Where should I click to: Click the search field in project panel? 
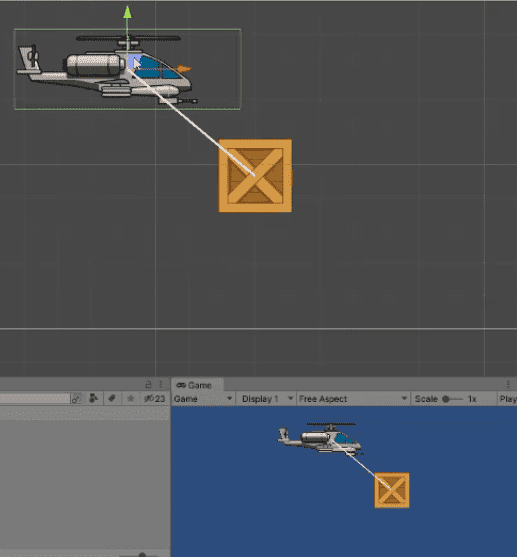[35, 398]
